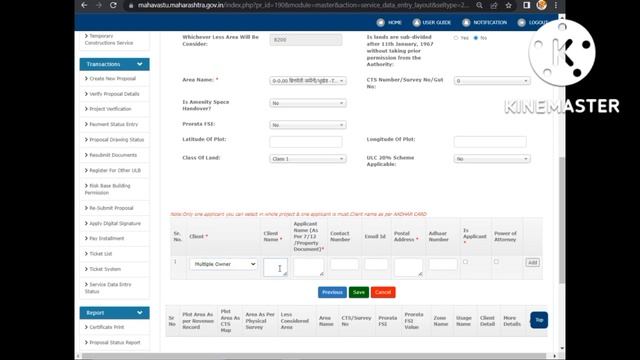Open browser profile avatar
640x360 pixels.
tap(542, 5)
